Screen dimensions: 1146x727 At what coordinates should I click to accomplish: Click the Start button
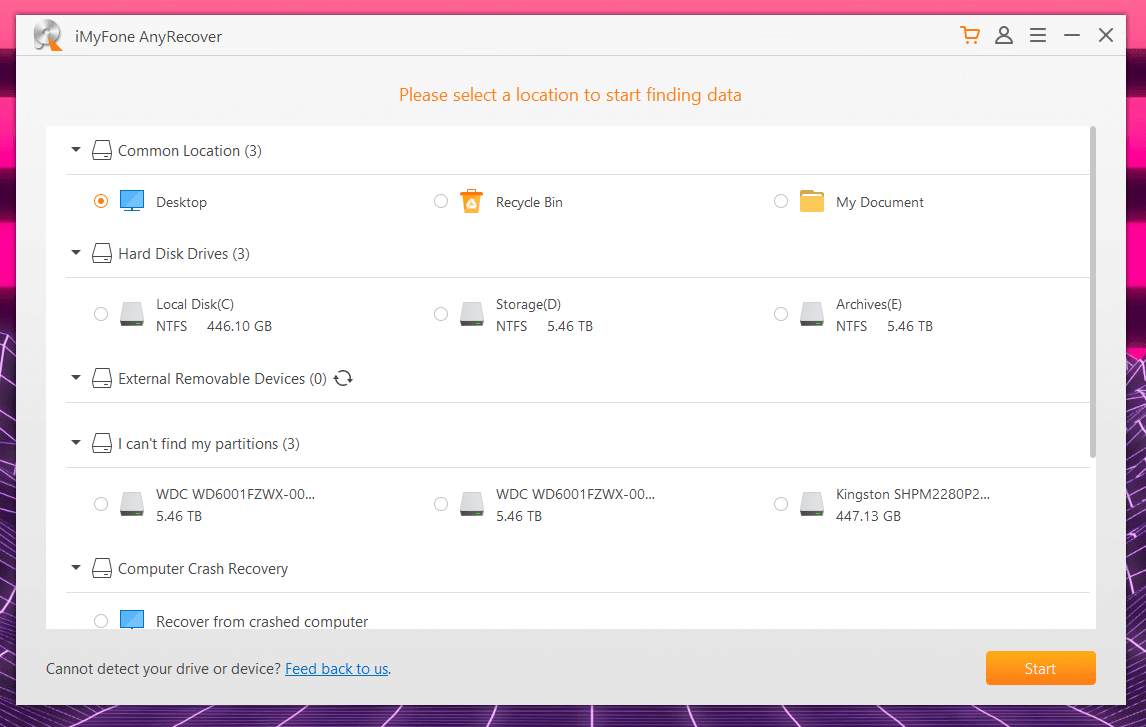click(x=1040, y=668)
